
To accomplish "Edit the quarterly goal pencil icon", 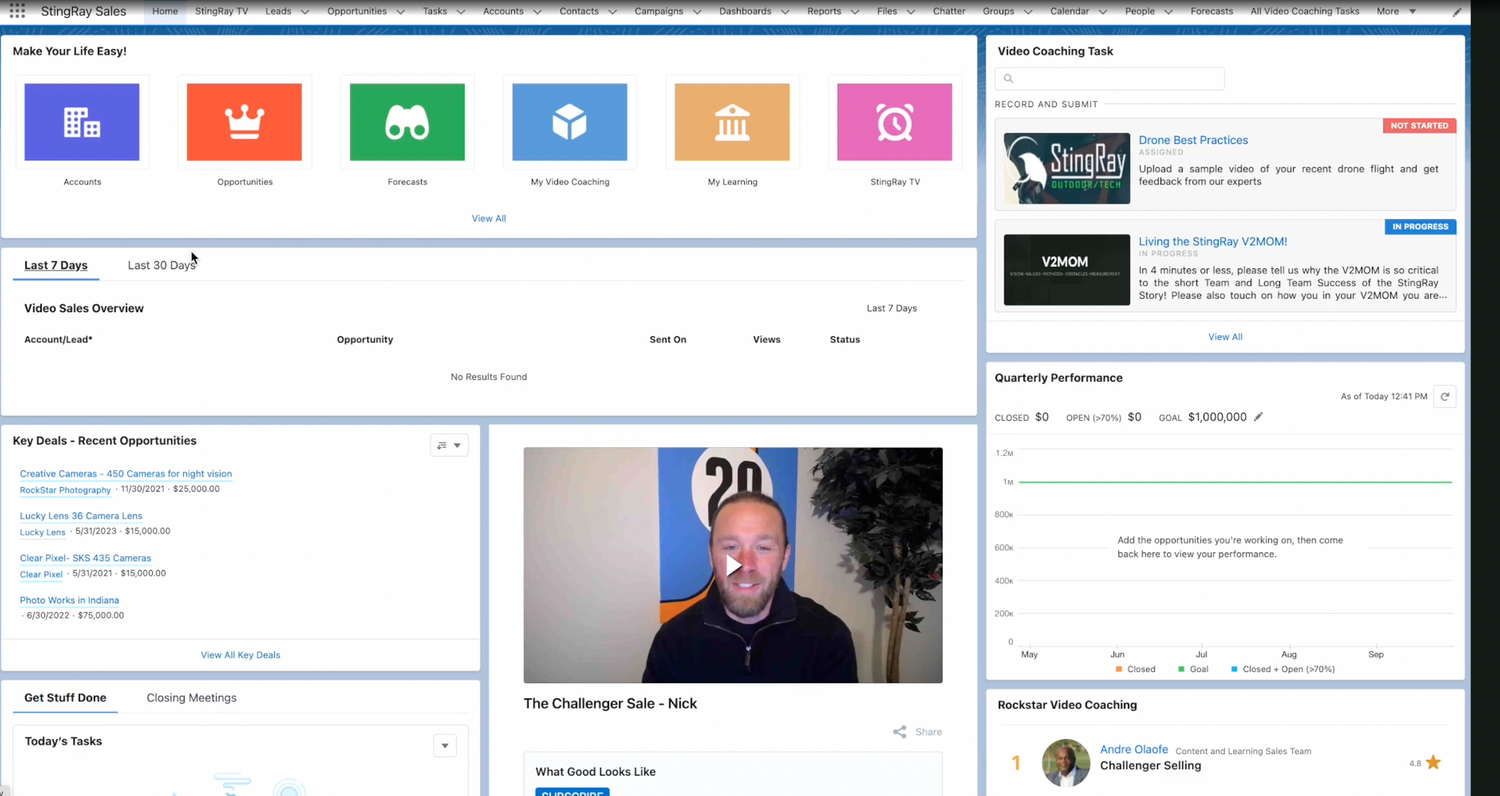I will pyautogui.click(x=1258, y=417).
